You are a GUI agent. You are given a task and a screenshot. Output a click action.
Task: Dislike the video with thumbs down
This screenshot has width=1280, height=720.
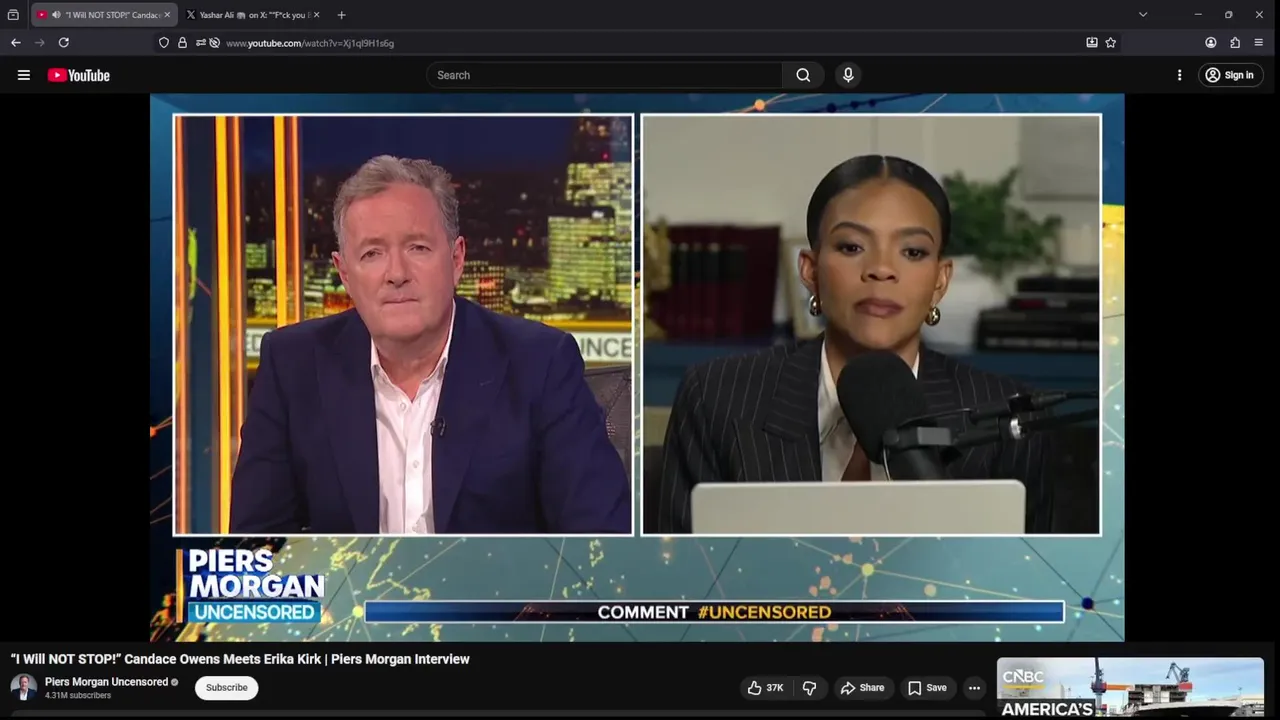(810, 688)
